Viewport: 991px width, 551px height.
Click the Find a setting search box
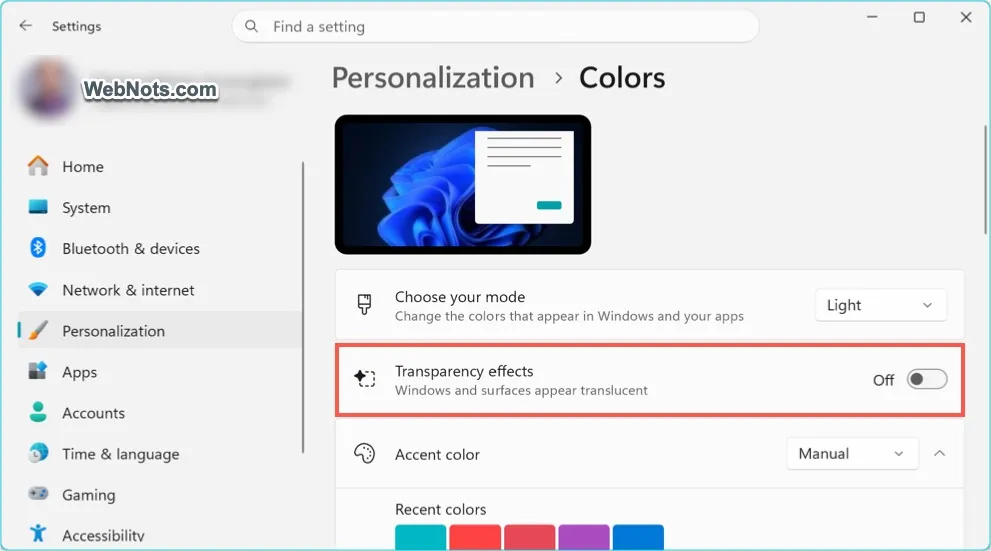496,27
